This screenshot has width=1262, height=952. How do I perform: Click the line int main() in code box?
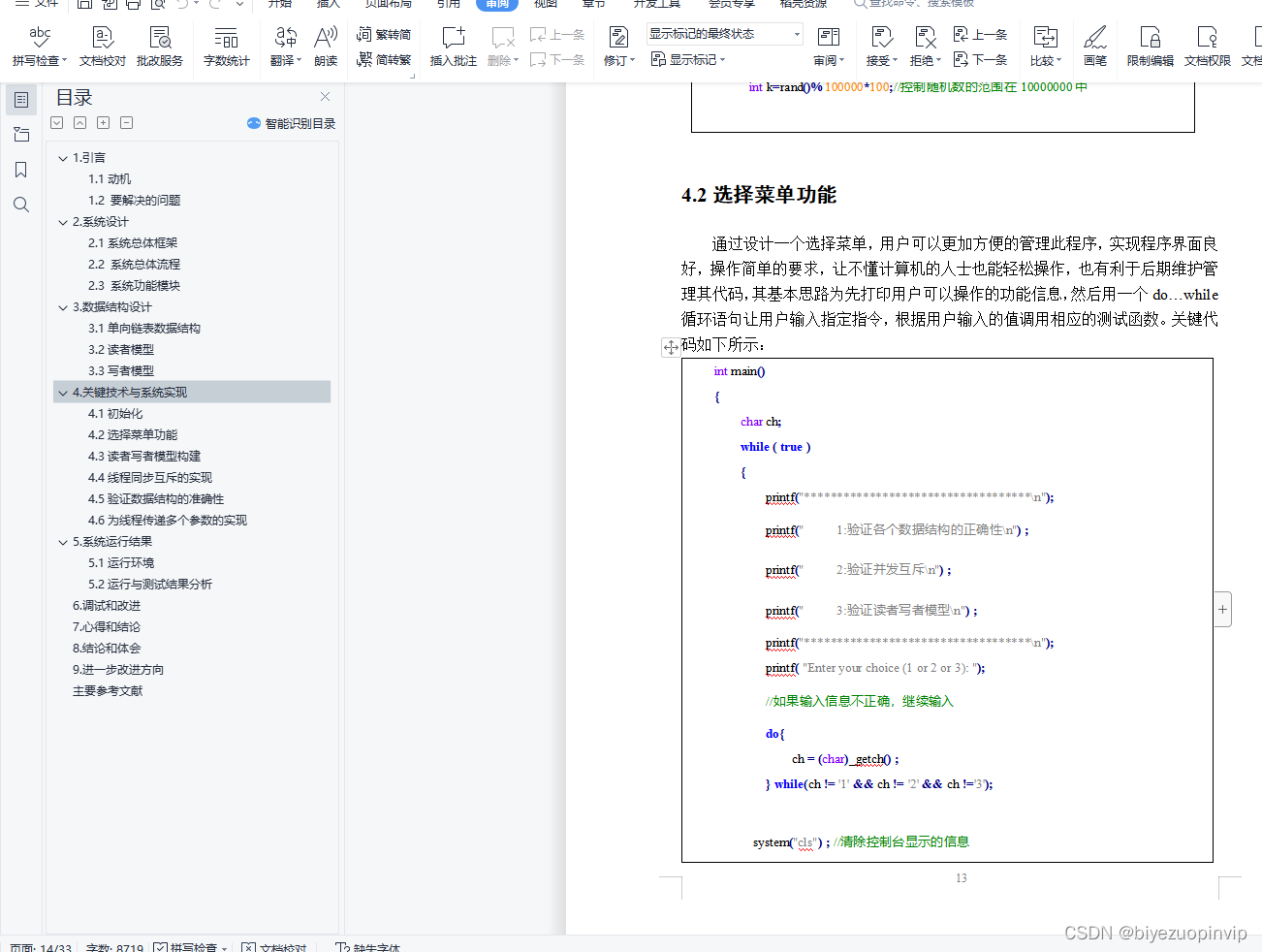click(740, 371)
